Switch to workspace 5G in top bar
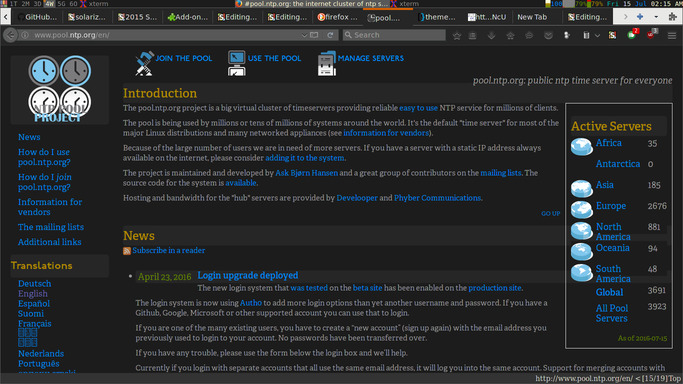The height and width of the screenshot is (384, 683). click(x=61, y=3)
